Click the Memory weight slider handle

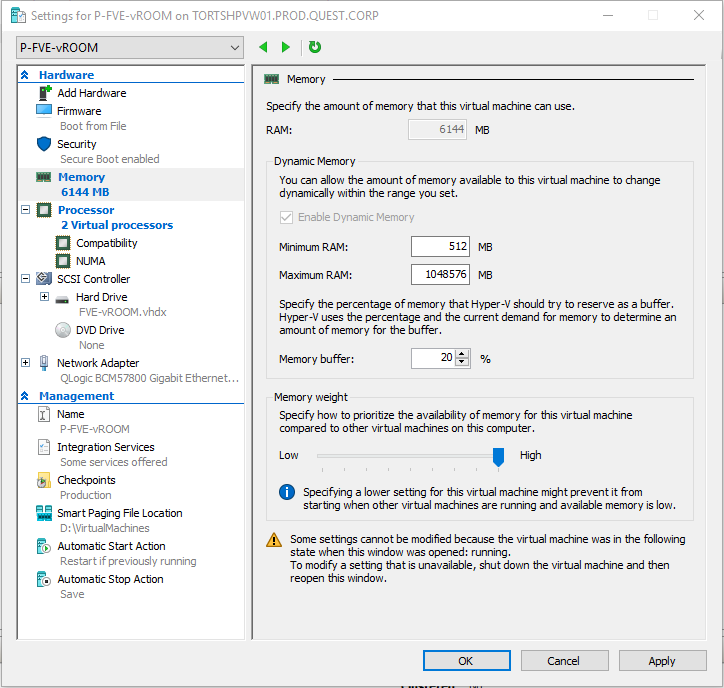[498, 456]
